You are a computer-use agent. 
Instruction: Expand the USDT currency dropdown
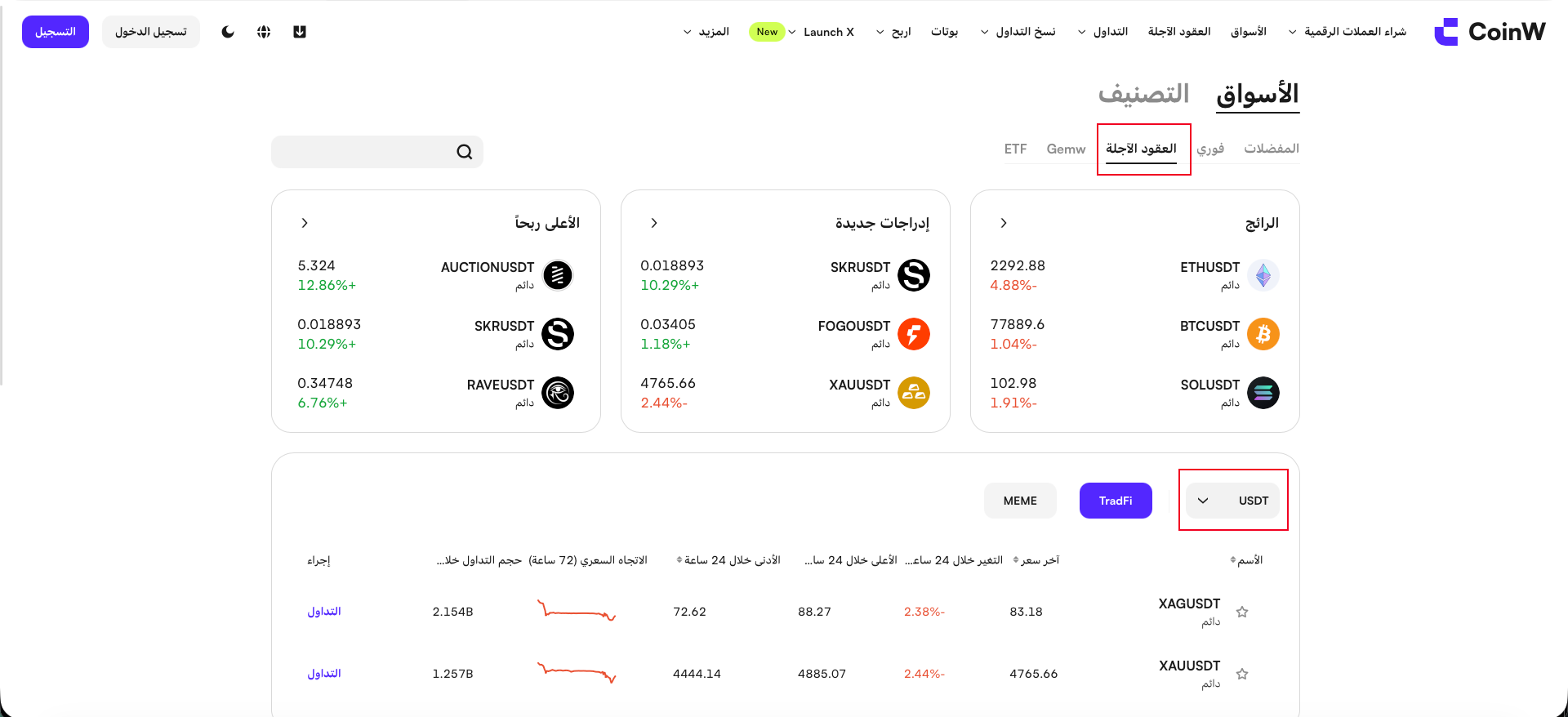(x=1233, y=501)
